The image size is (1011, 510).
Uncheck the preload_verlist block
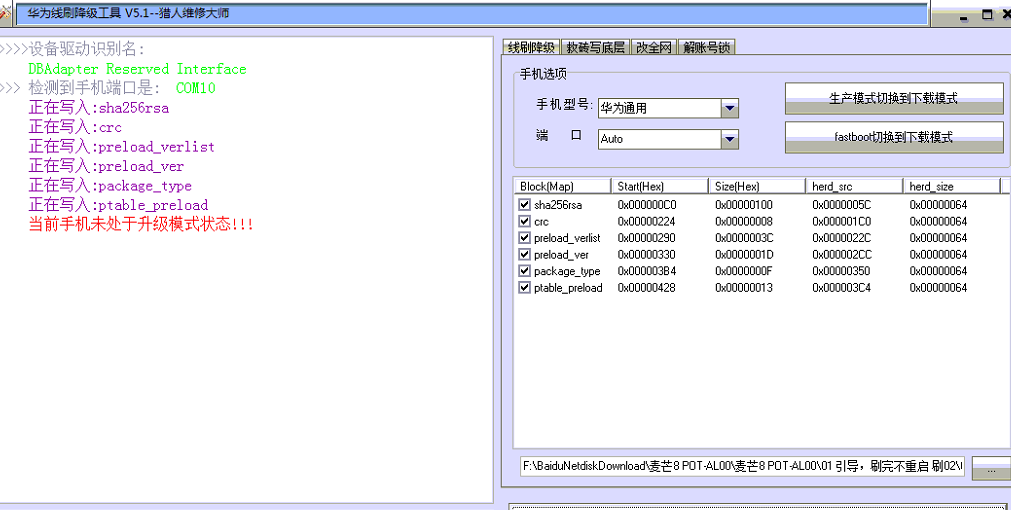(x=524, y=238)
